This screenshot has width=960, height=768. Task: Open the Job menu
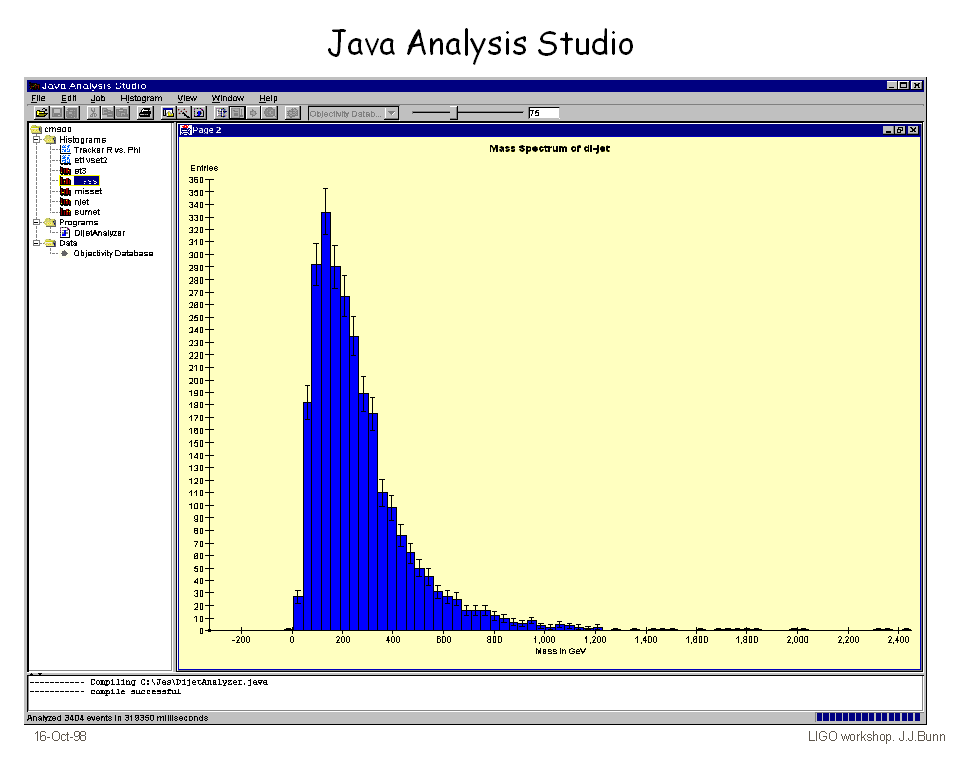[98, 98]
